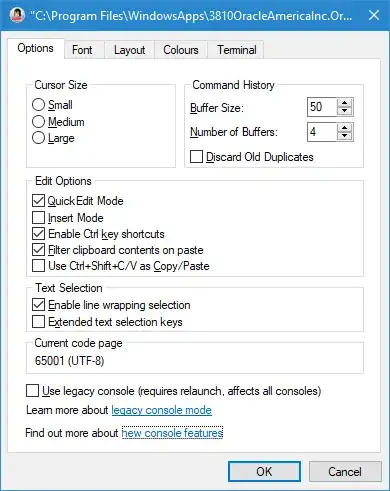Decrease Buffer Size with the down arrow

coord(345,111)
